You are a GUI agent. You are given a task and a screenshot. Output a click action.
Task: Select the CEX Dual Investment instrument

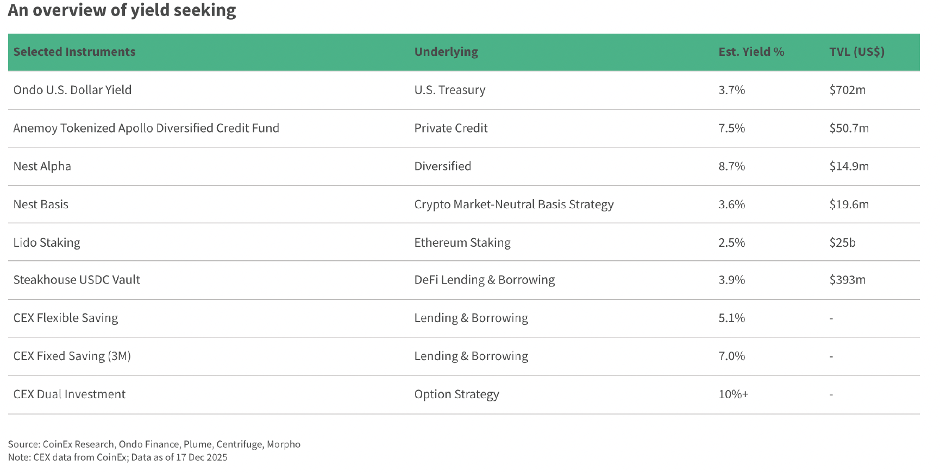(x=69, y=394)
